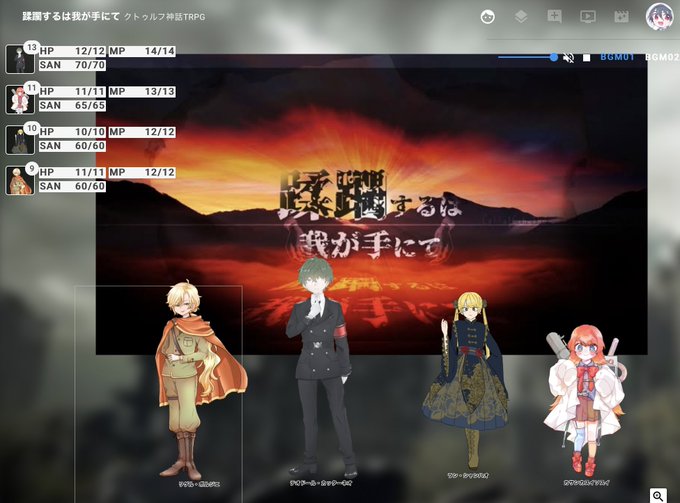The width and height of the screenshot is (680, 503).
Task: Open the add marker panel icon
Action: pos(554,17)
